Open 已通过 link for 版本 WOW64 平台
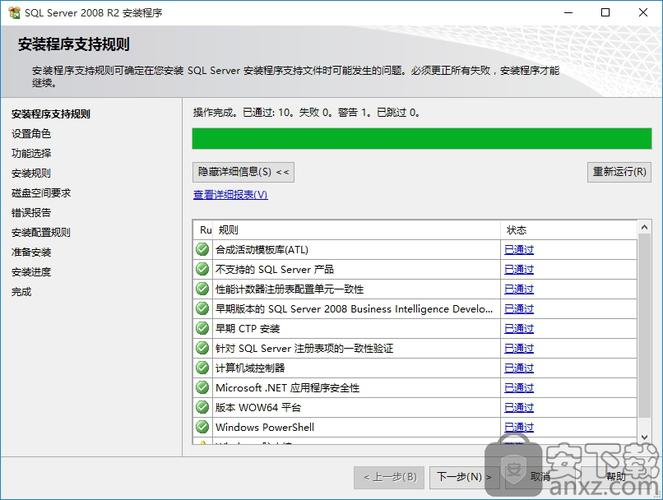 [519, 407]
